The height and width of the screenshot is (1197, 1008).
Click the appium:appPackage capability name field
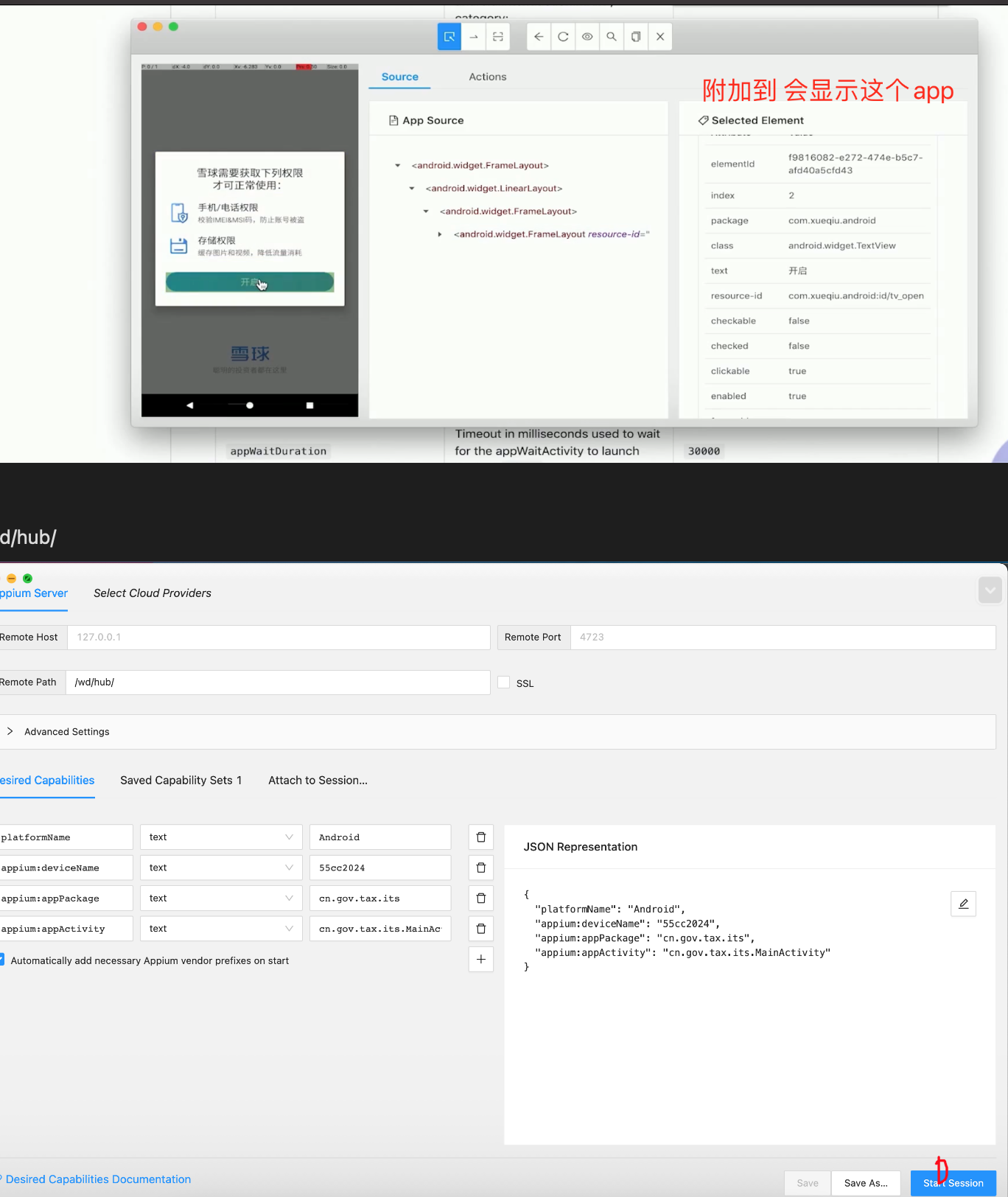[66, 898]
